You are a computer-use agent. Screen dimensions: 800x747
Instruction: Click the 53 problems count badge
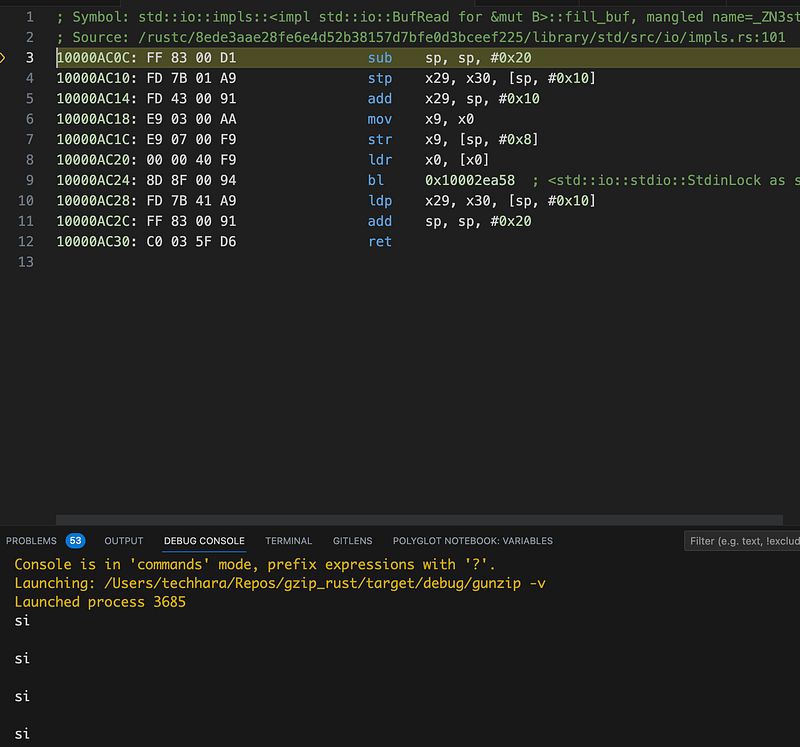tap(75, 541)
